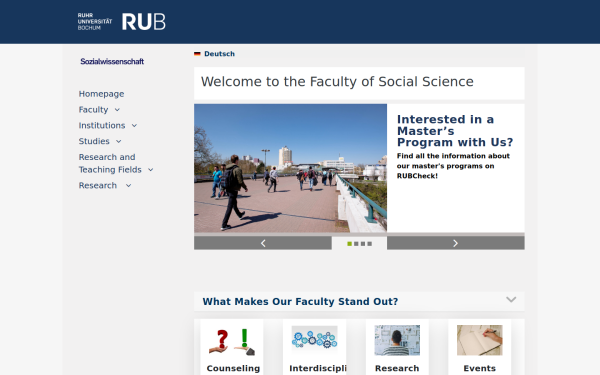The image size is (600, 375).
Task: Open the Faculty menu item
Action: [93, 109]
